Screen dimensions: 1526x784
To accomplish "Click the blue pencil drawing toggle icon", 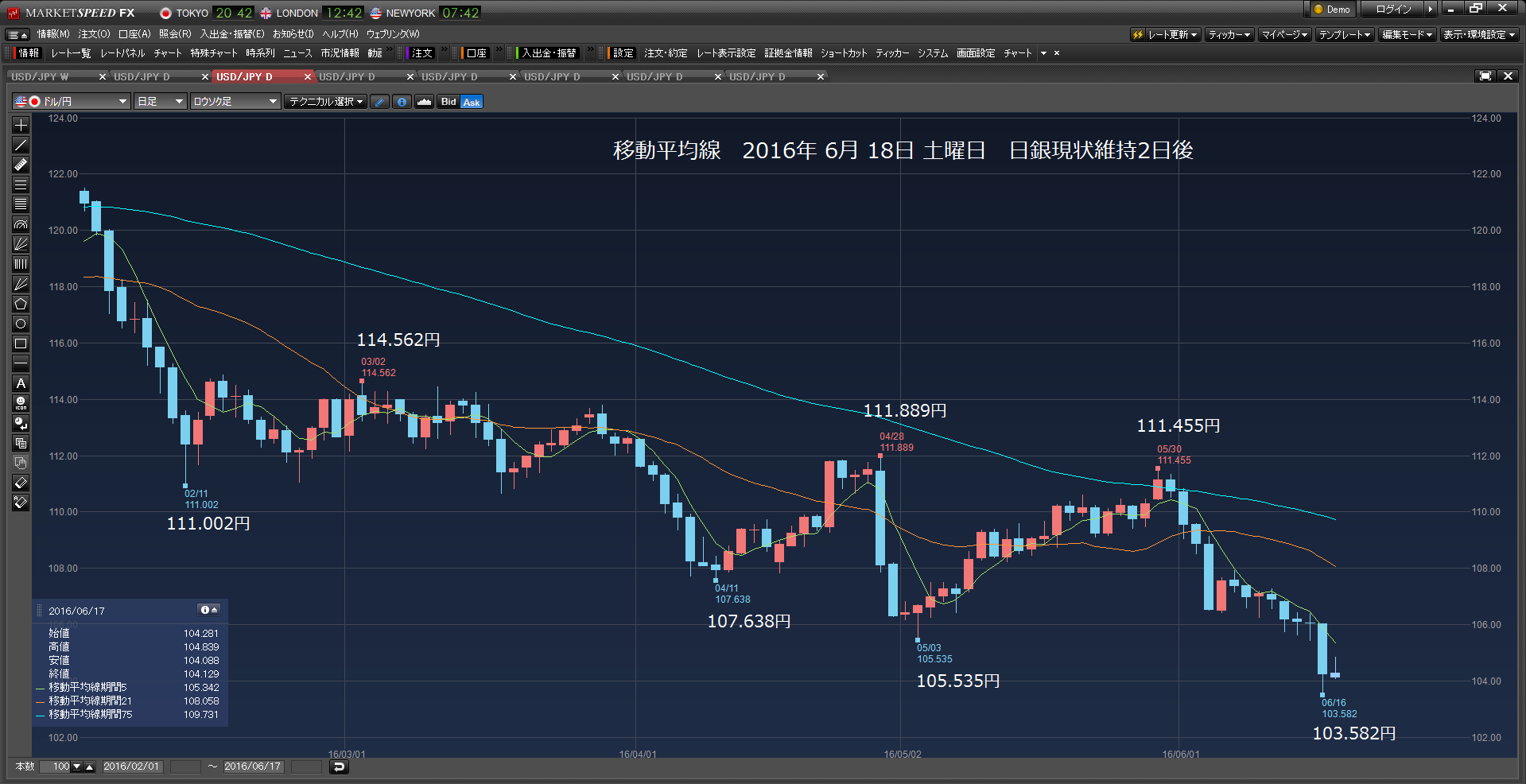I will (380, 102).
